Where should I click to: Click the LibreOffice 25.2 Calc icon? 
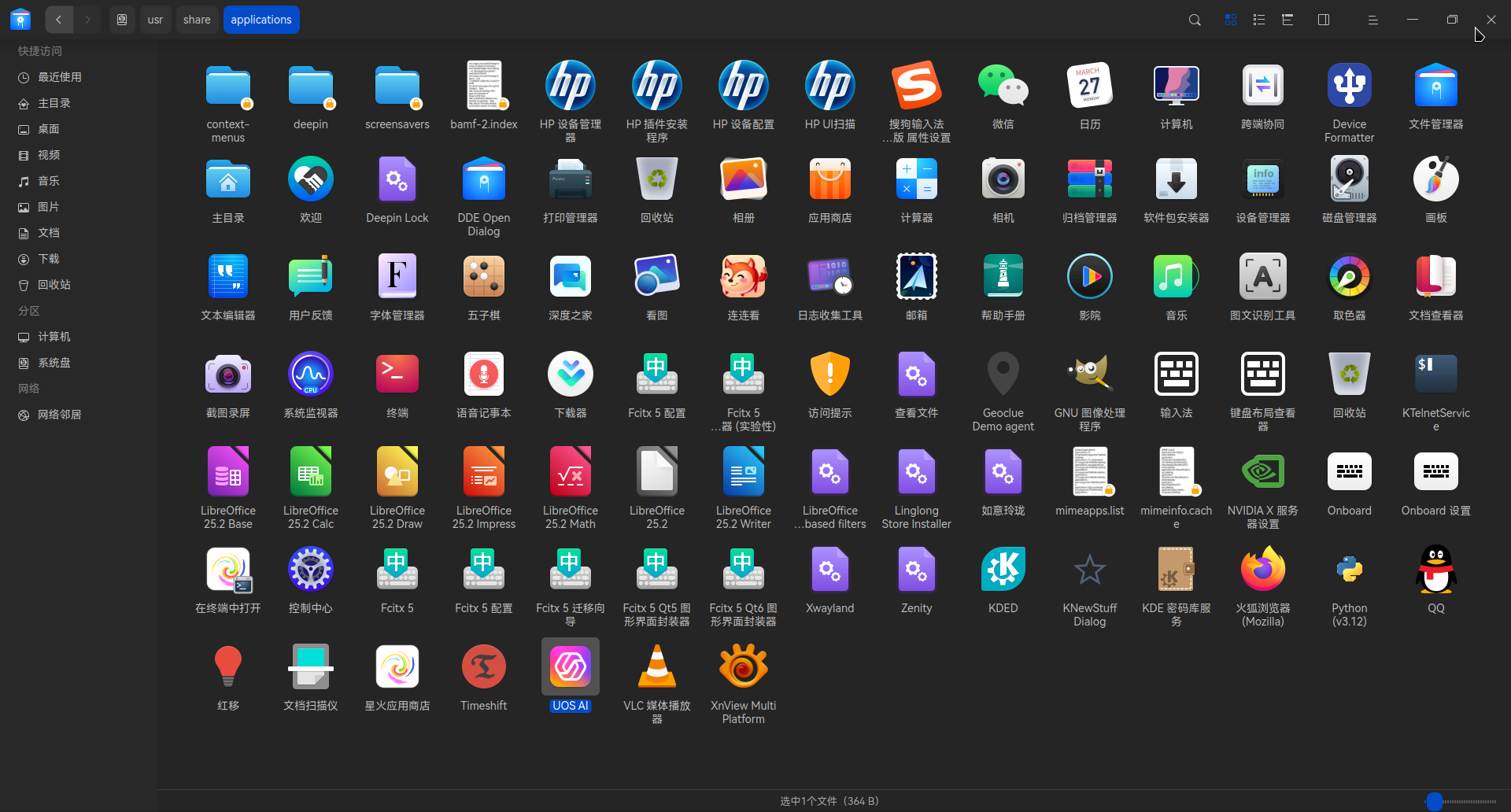(x=310, y=471)
